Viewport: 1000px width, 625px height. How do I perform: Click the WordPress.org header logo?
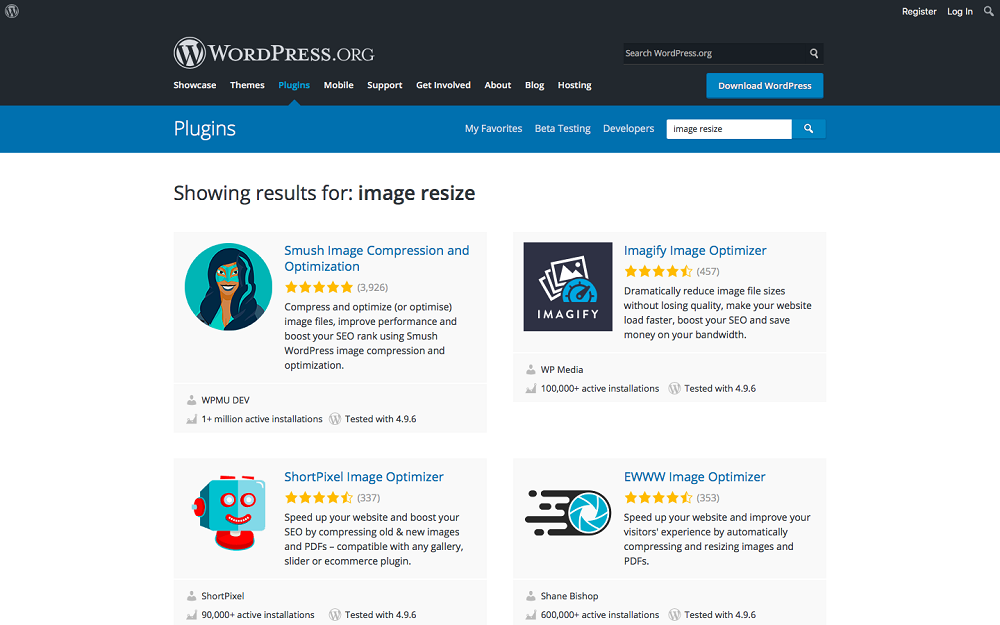[x=273, y=53]
